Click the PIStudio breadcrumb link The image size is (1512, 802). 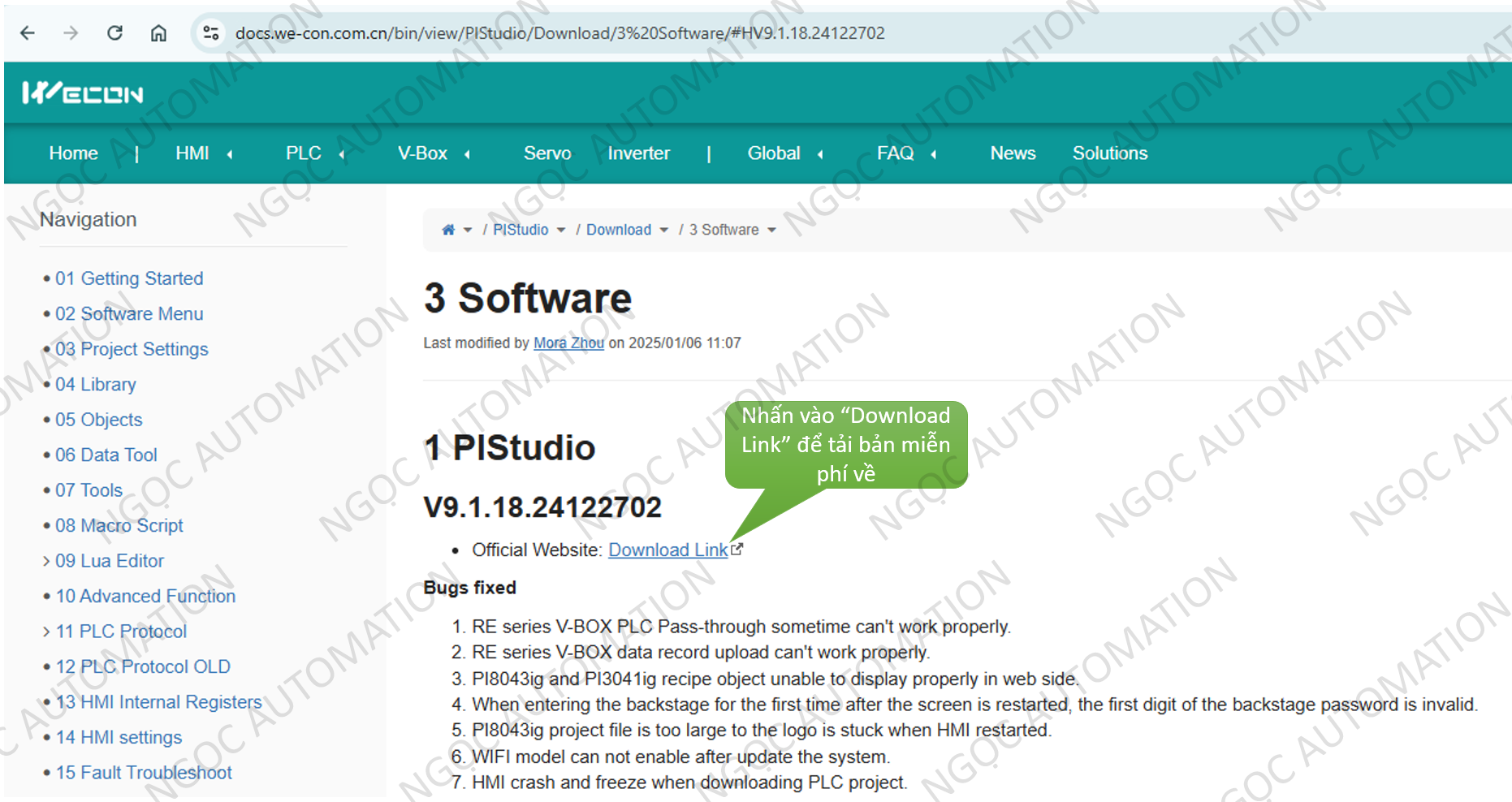521,230
